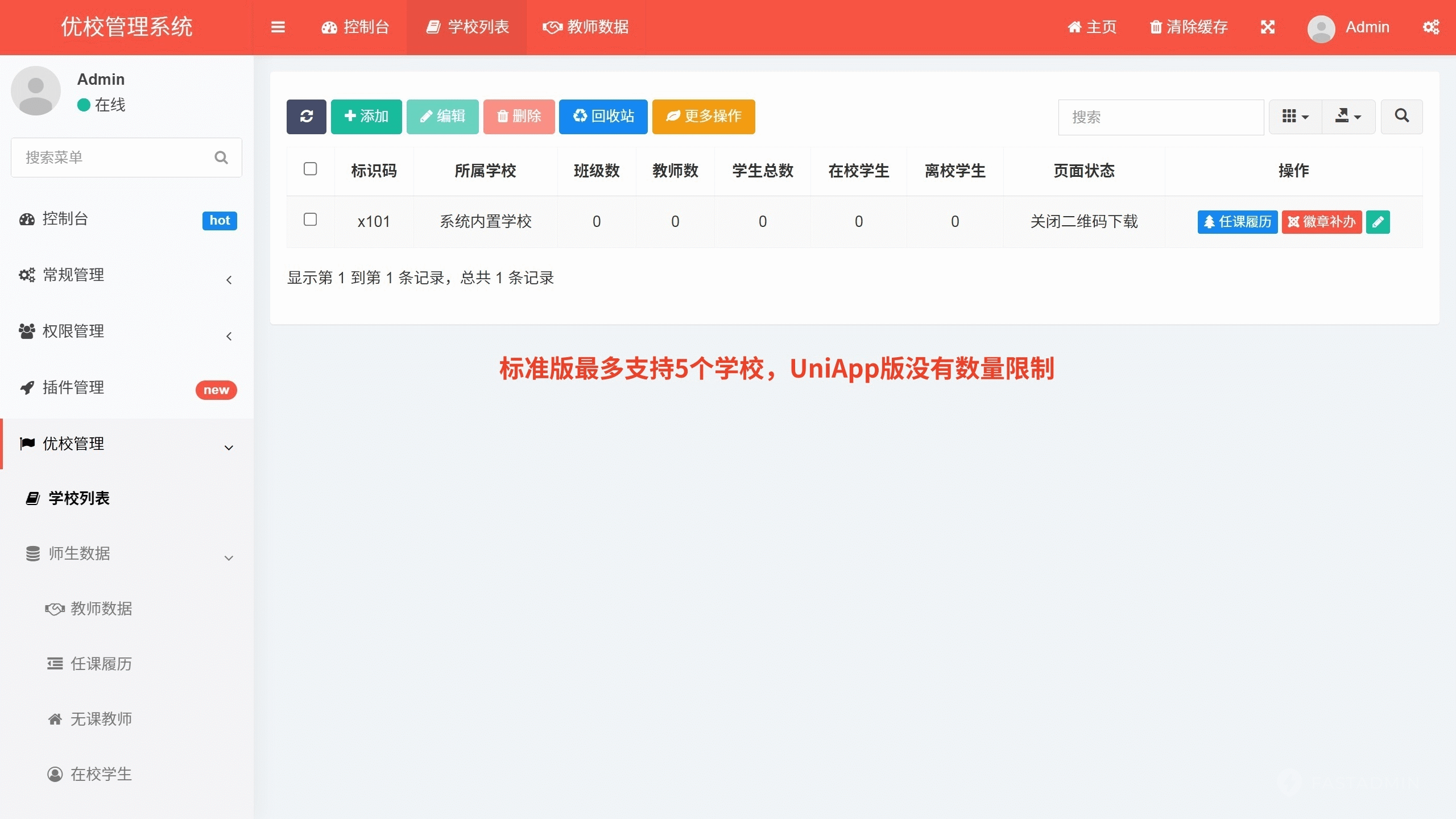
Task: Click the 学生总数 column header
Action: pos(763,171)
